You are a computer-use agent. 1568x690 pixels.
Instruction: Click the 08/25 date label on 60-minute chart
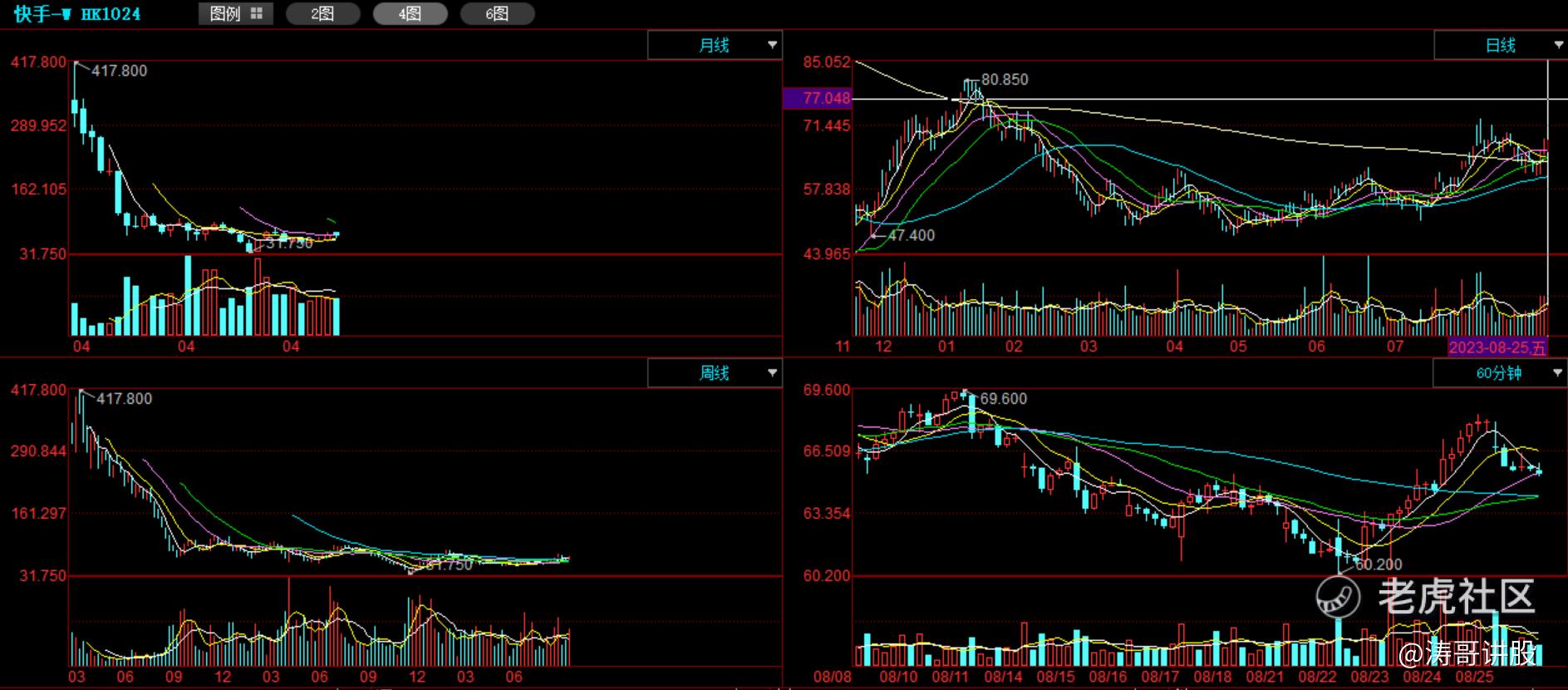click(x=1474, y=678)
